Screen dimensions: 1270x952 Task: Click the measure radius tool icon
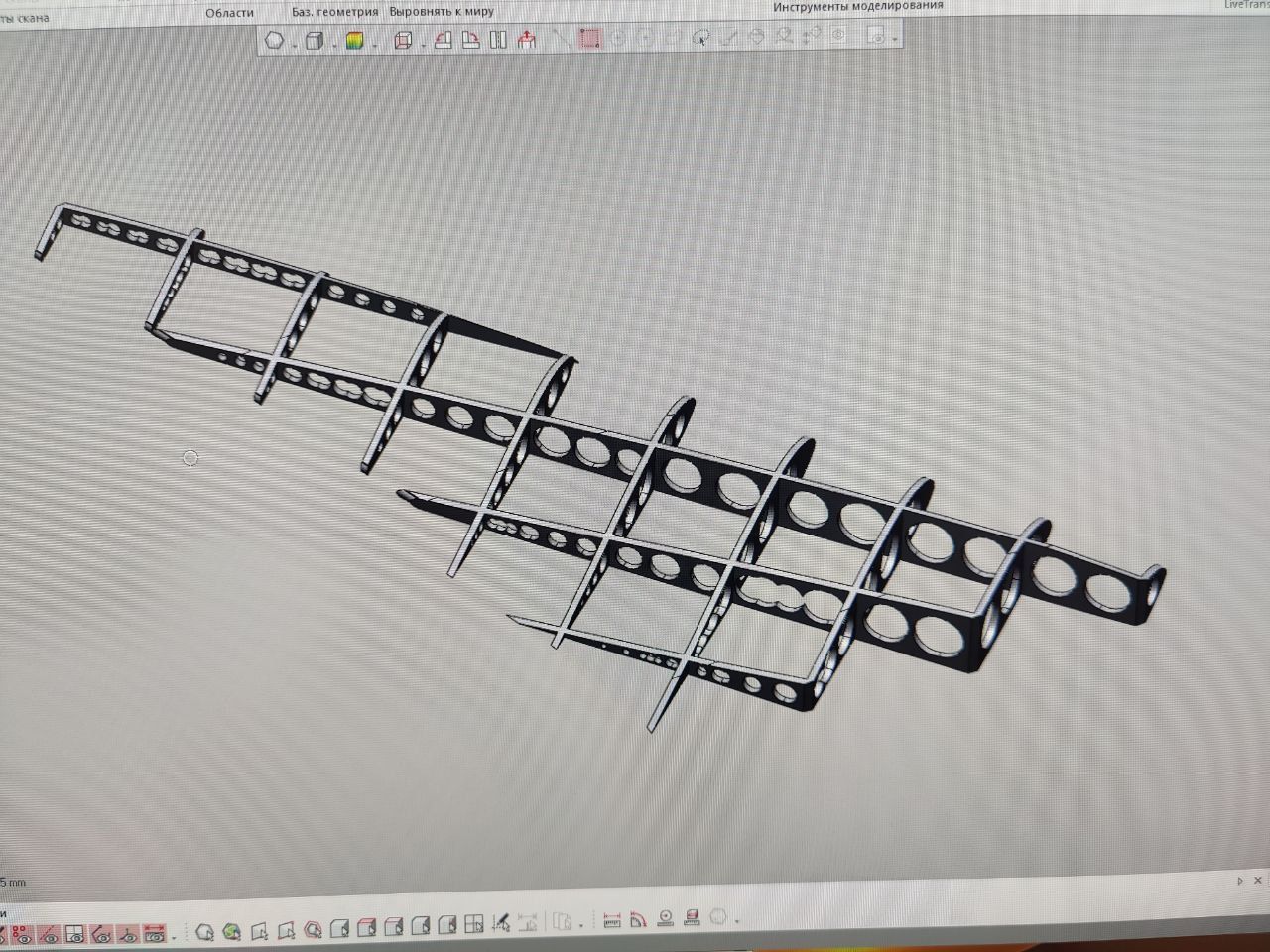tap(665, 918)
